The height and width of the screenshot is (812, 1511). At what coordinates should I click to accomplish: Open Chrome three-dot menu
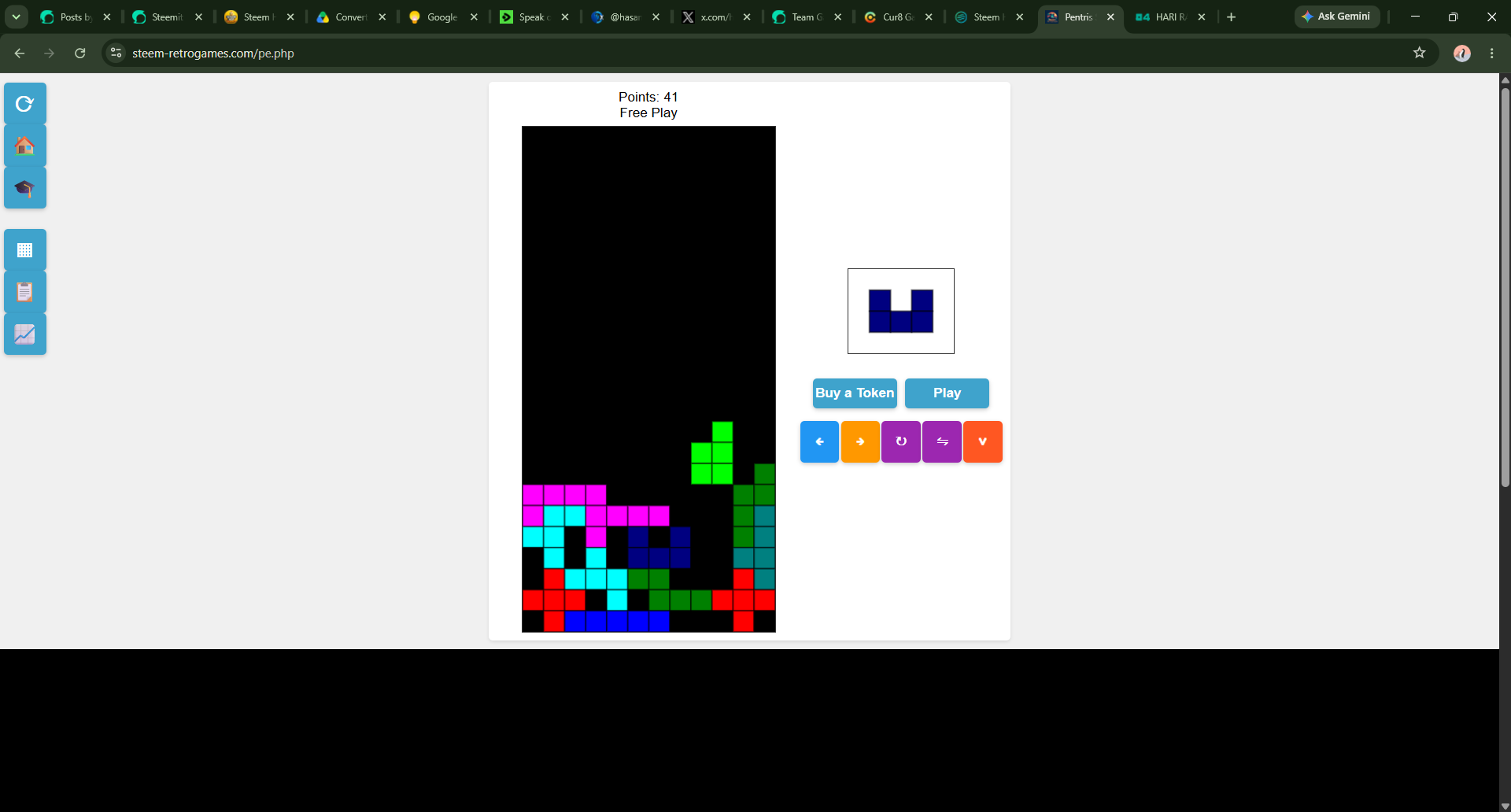pyautogui.click(x=1492, y=53)
